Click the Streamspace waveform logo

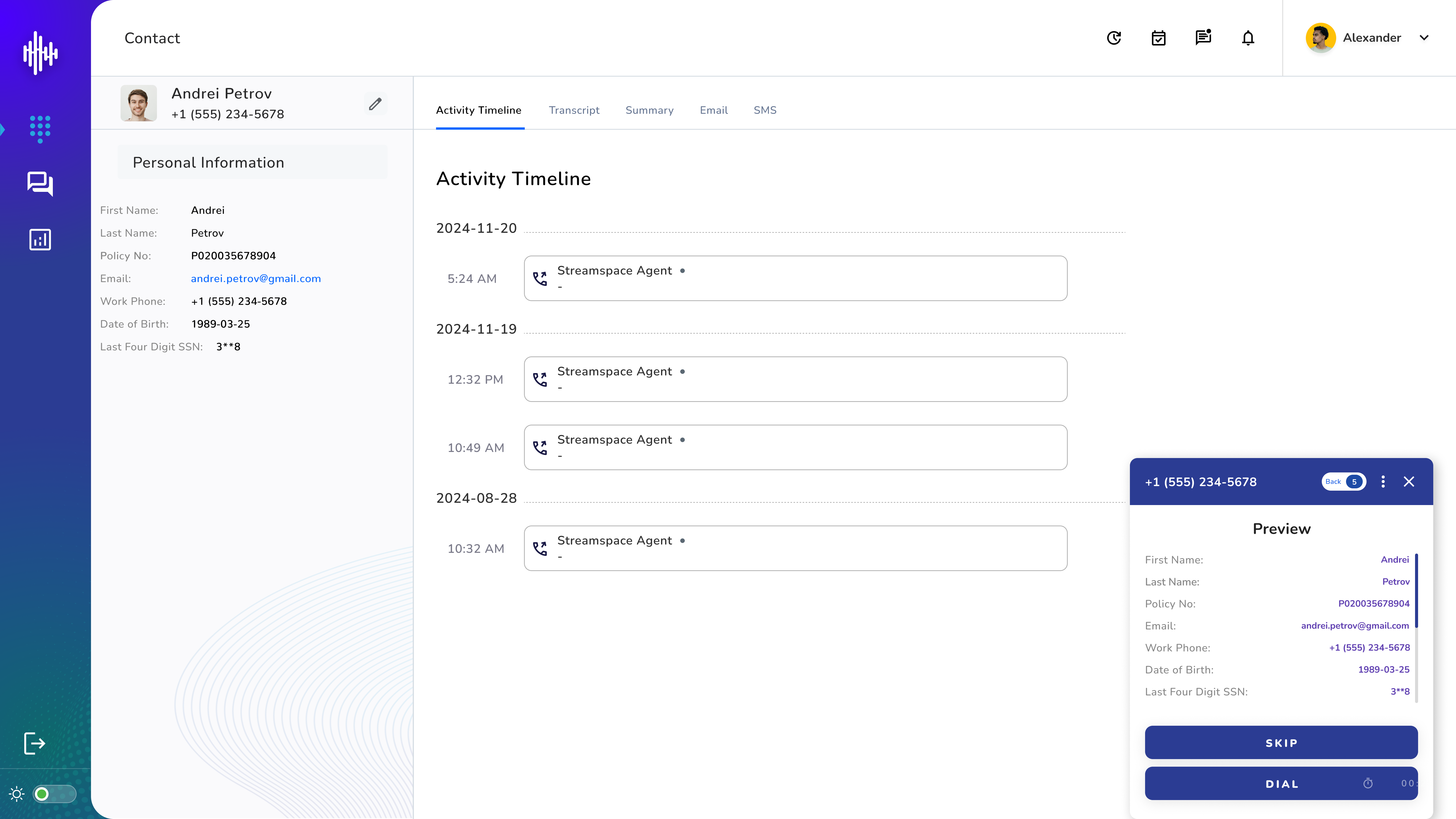40,53
